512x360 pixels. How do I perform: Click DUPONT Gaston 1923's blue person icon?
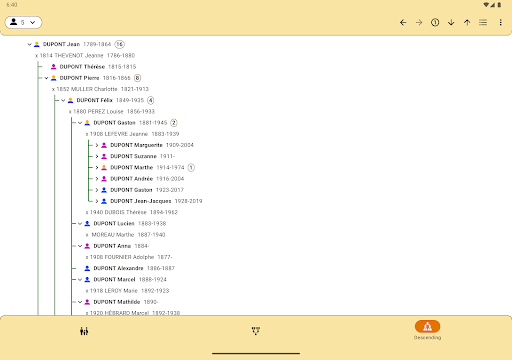tap(104, 190)
